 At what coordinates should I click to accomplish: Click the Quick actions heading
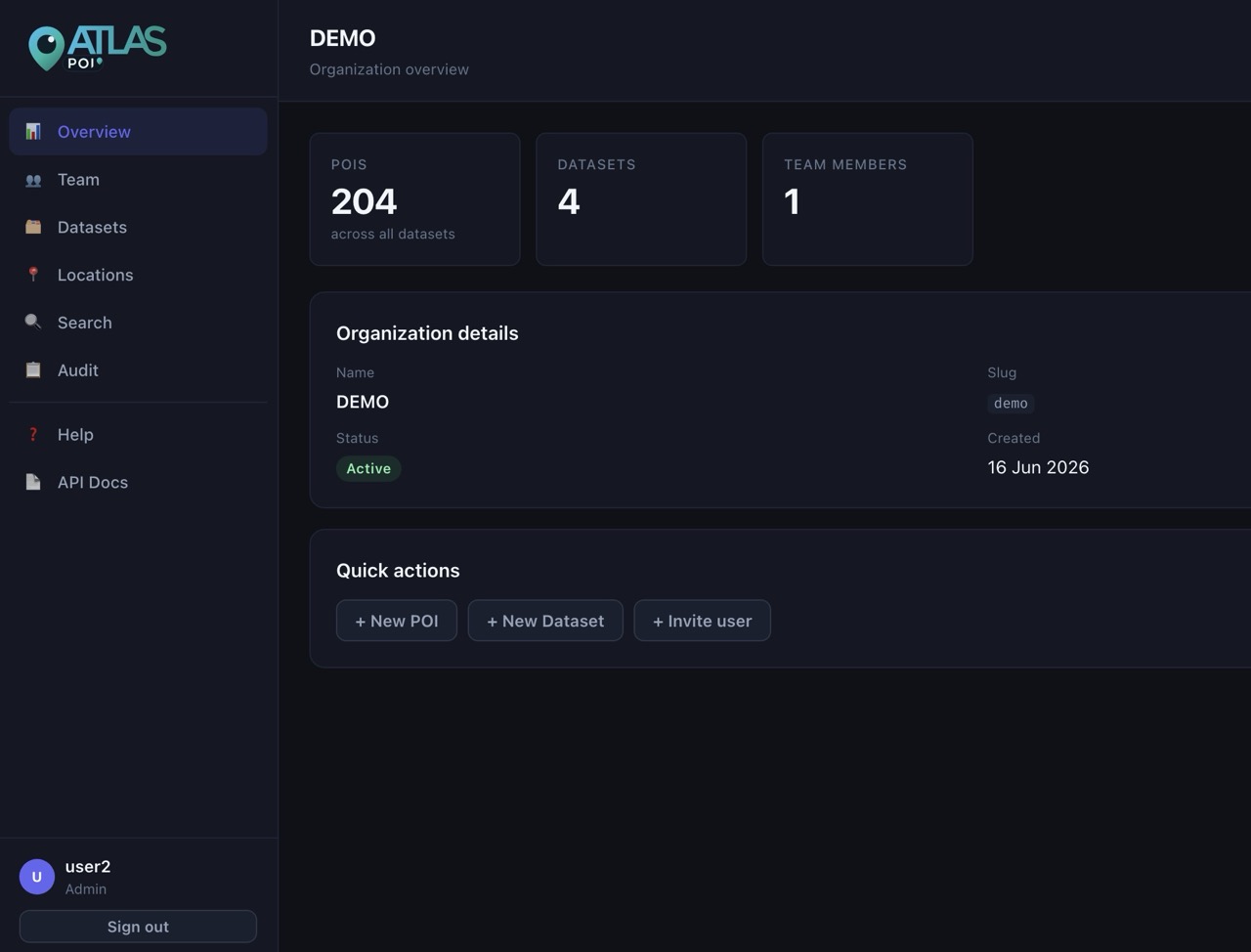pos(398,571)
